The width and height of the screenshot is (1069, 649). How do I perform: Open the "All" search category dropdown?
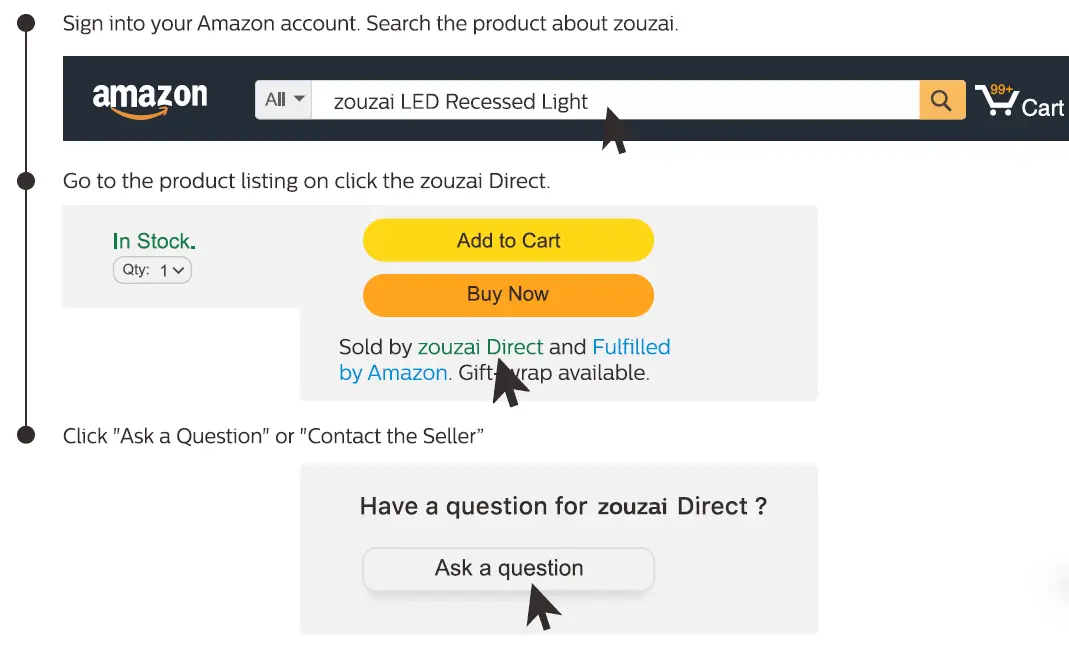pyautogui.click(x=284, y=100)
